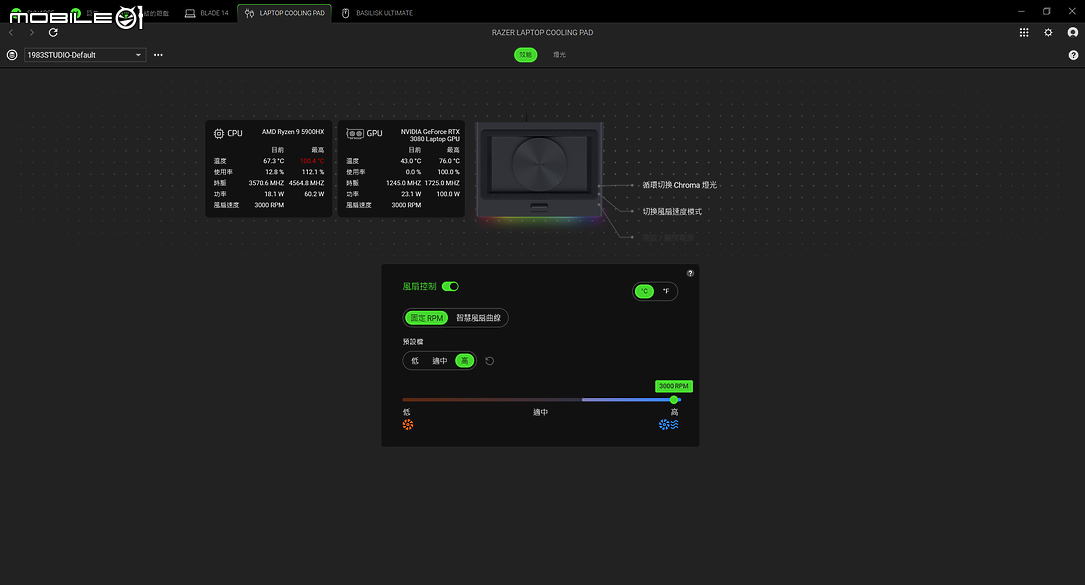Open the settings gear icon
The width and height of the screenshot is (1085, 585).
click(x=1048, y=33)
